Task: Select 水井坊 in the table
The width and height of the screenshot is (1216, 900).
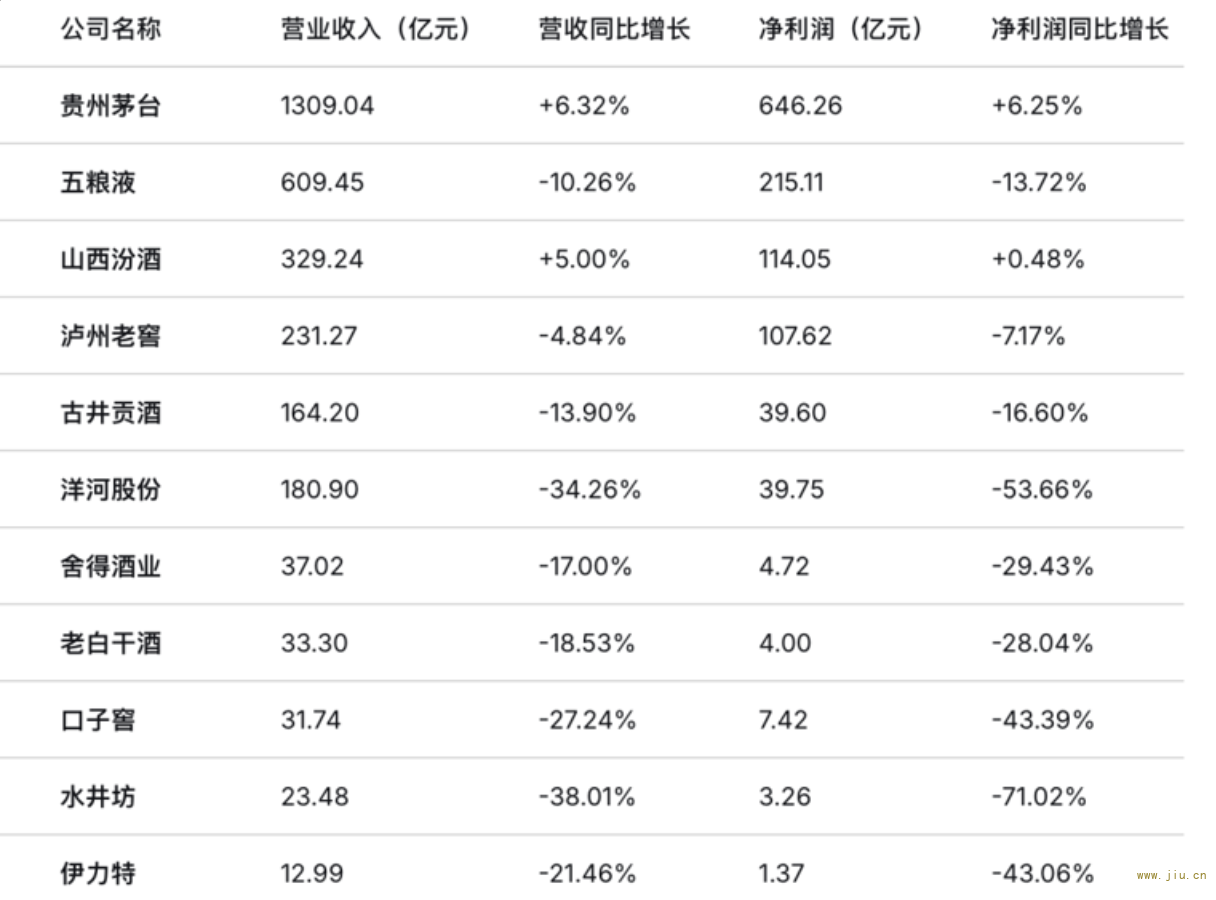Action: pos(98,797)
